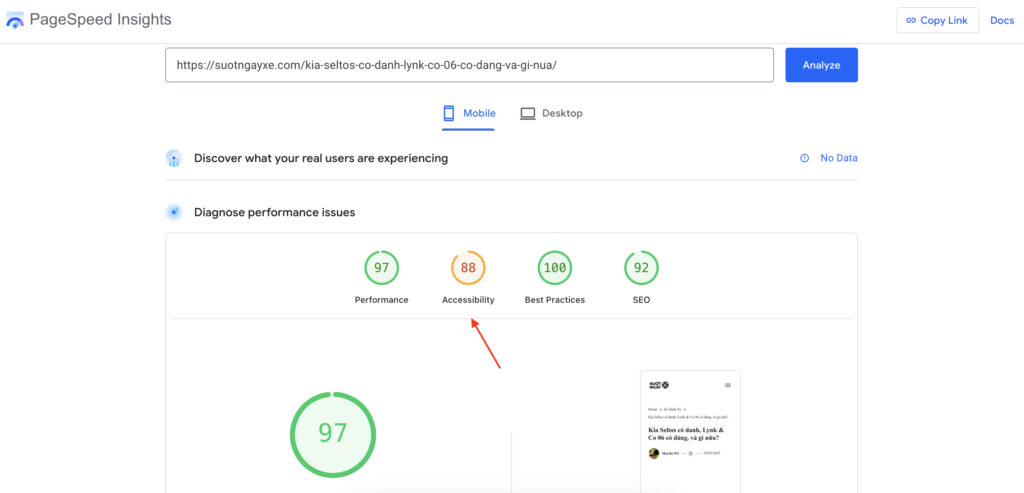Viewport: 1024px width, 493px height.
Task: Select 'Discover what your real users are experiencing'
Action: (x=321, y=158)
